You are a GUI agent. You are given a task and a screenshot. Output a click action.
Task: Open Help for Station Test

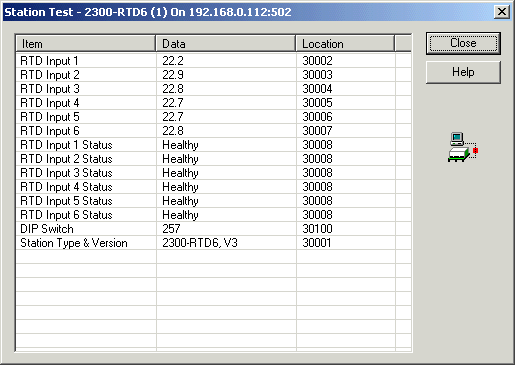(x=463, y=72)
